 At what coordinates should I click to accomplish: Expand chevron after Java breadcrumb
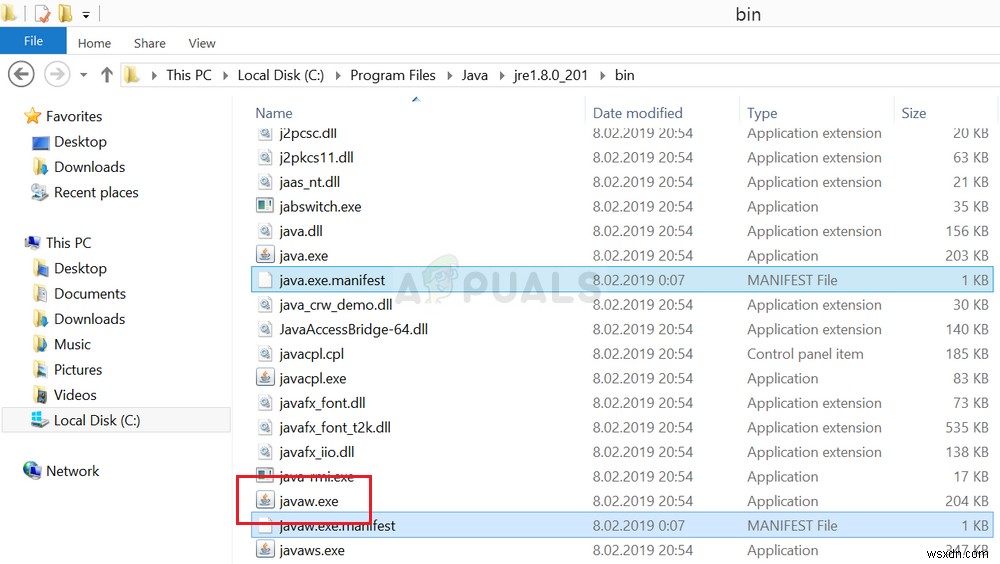(x=501, y=76)
